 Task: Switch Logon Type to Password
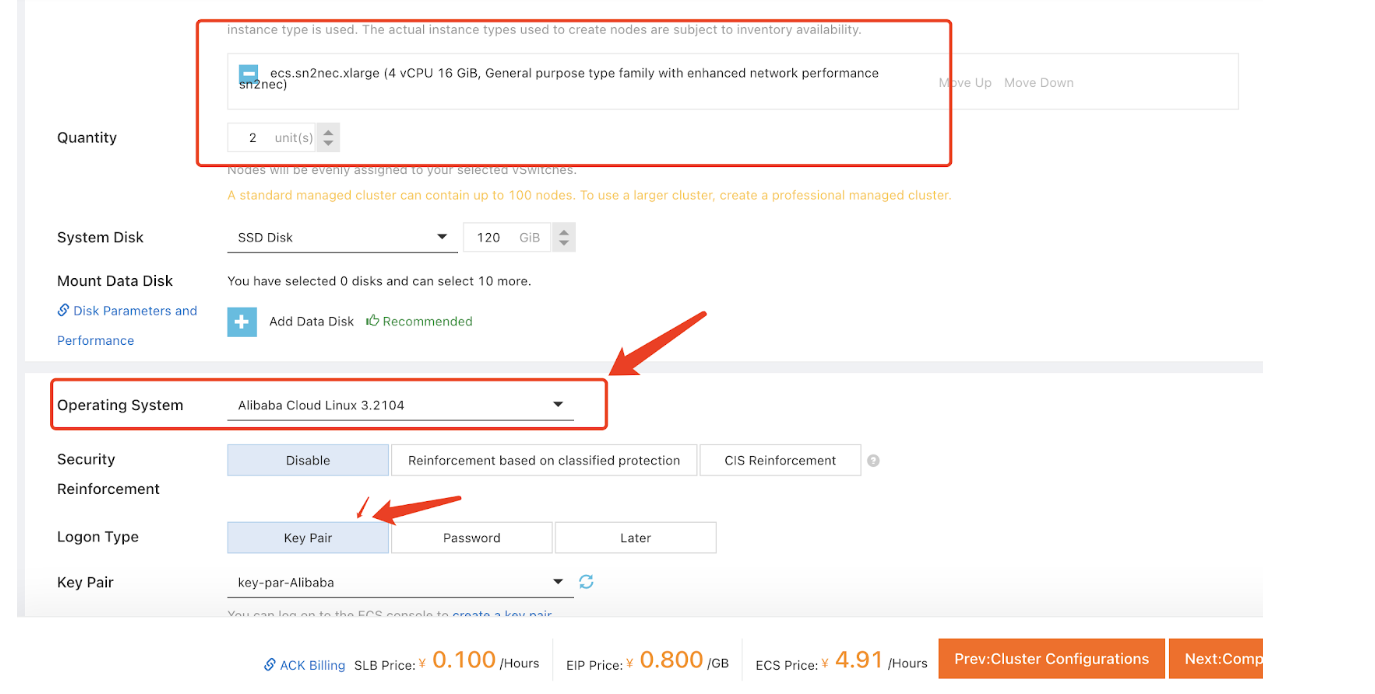(x=471, y=537)
